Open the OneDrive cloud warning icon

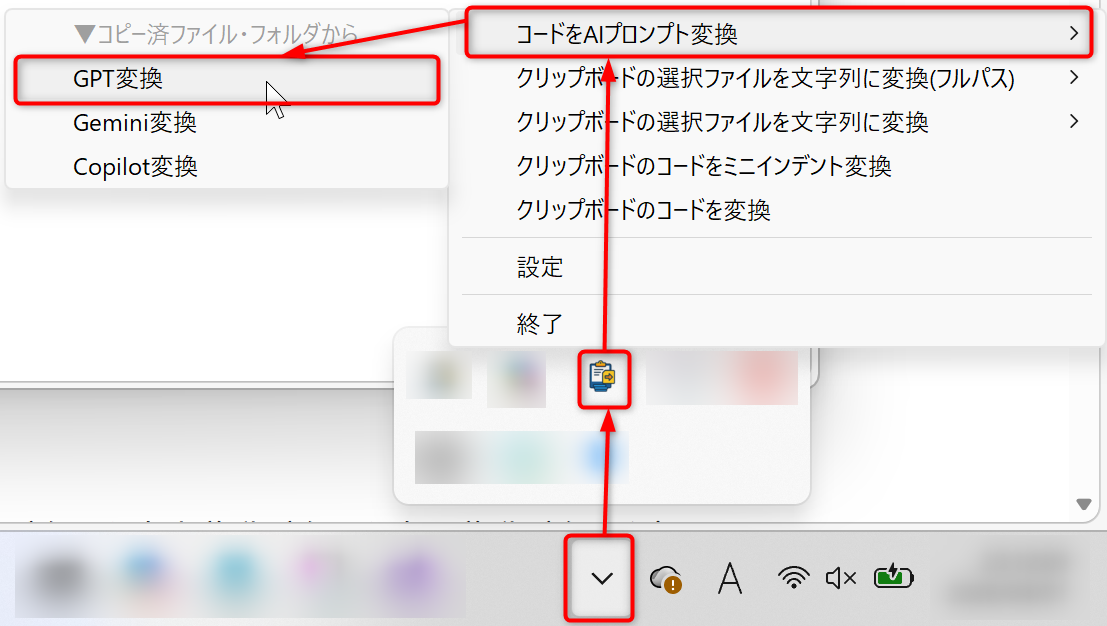[665, 578]
